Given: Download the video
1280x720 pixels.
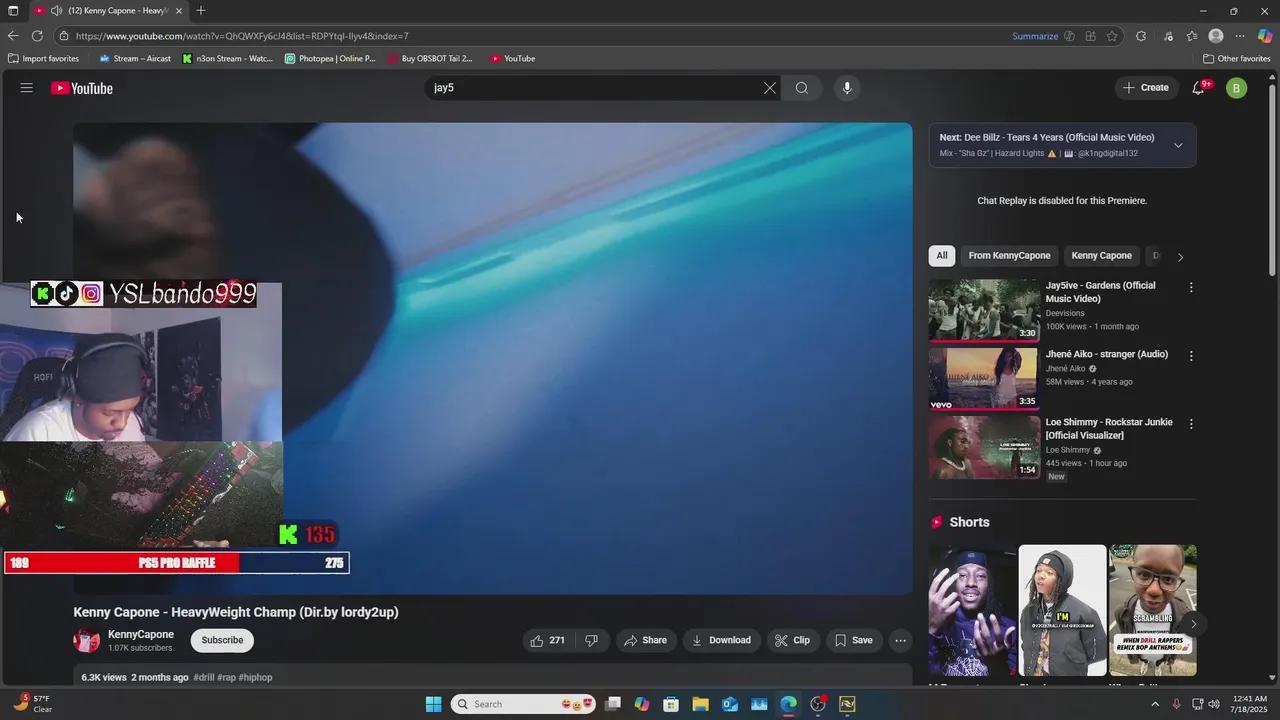Looking at the screenshot, I should (x=721, y=640).
